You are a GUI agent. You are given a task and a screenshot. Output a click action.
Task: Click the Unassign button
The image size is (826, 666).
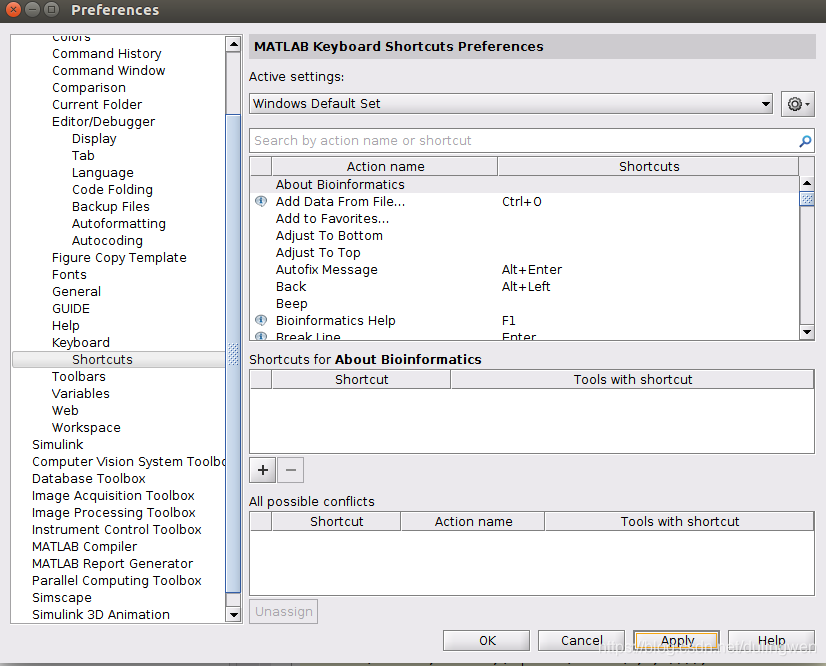pyautogui.click(x=283, y=611)
